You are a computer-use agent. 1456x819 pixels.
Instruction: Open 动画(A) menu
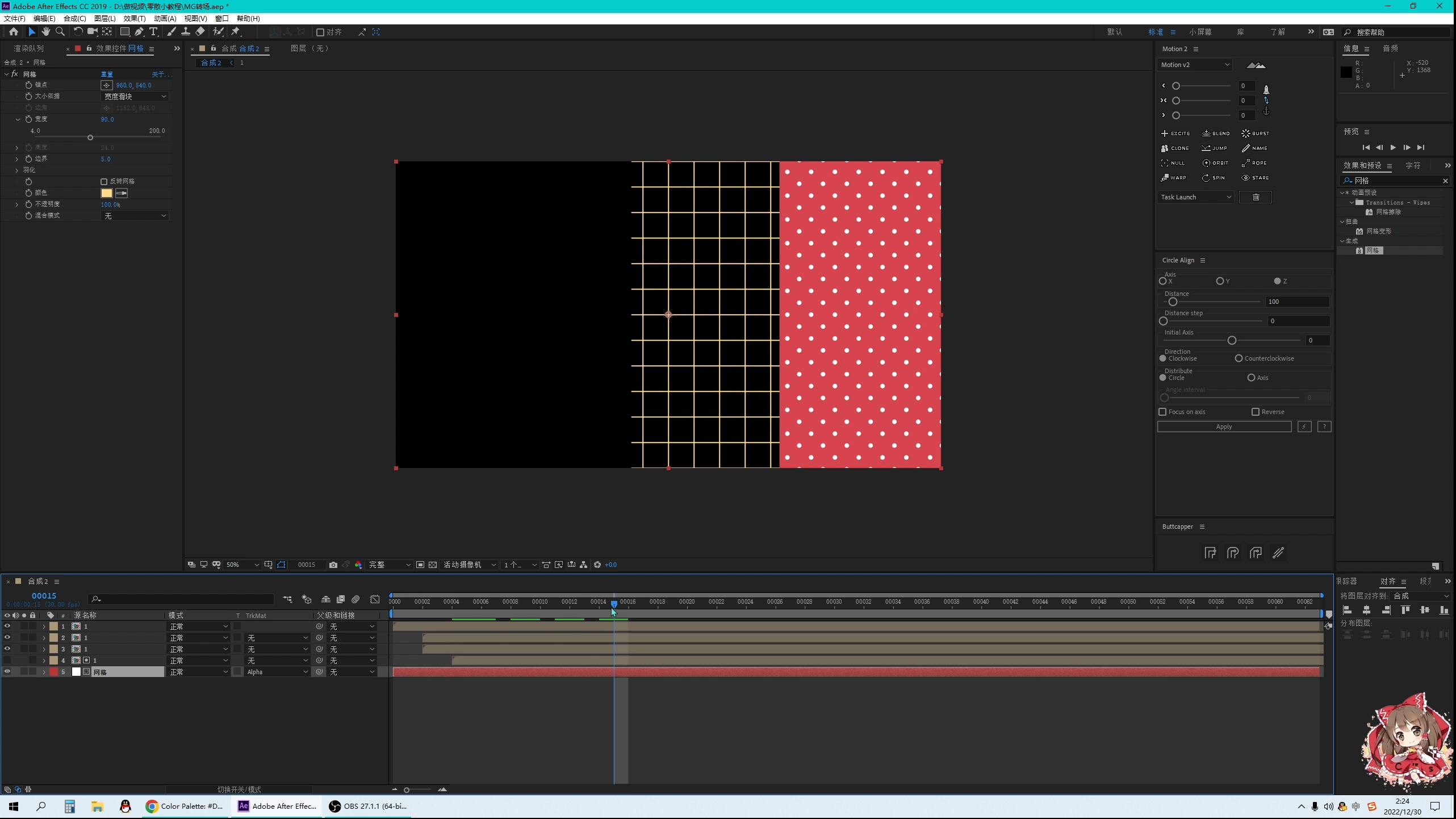pyautogui.click(x=165, y=18)
